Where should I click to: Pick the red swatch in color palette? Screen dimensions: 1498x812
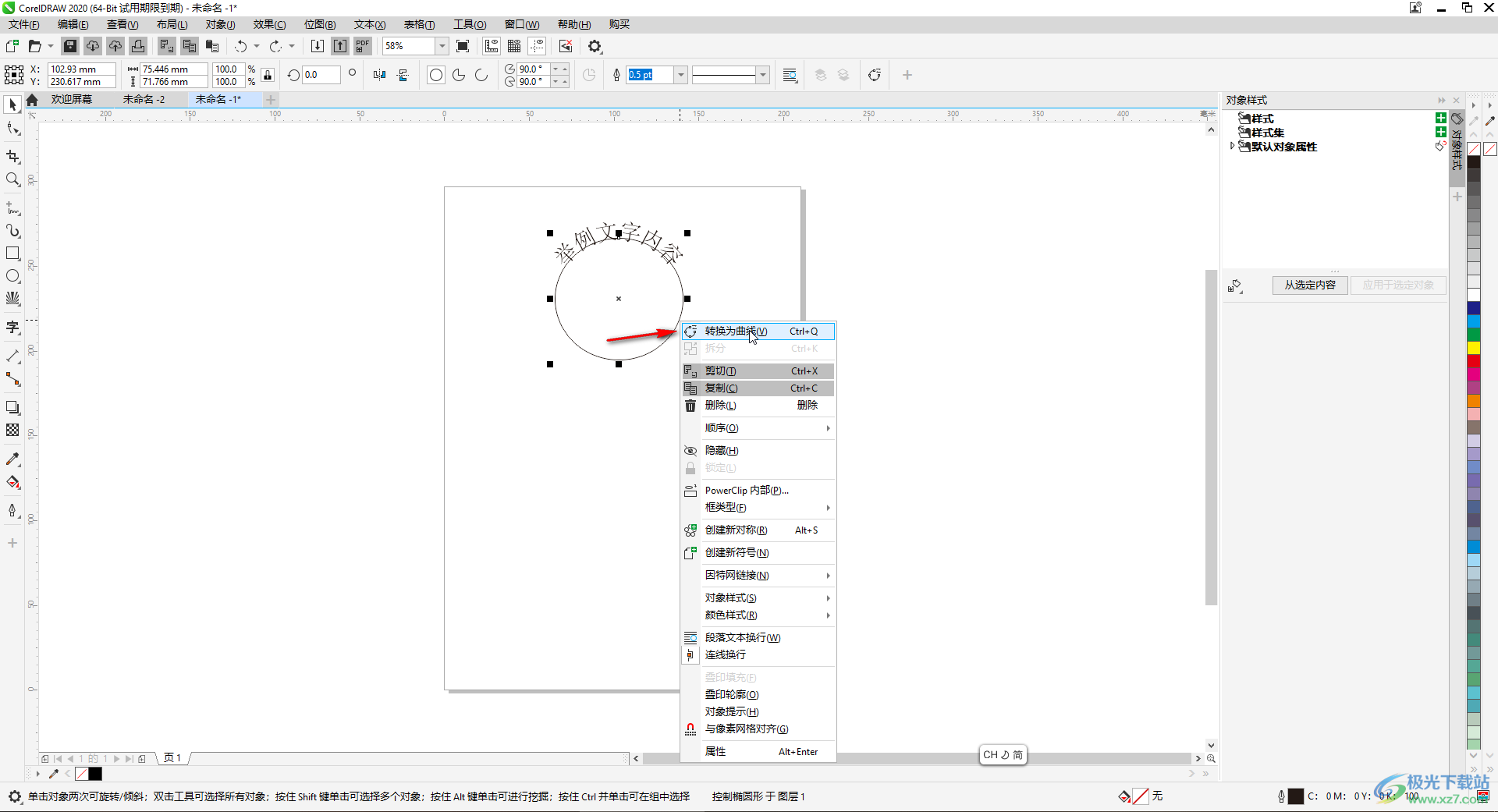coord(1474,361)
